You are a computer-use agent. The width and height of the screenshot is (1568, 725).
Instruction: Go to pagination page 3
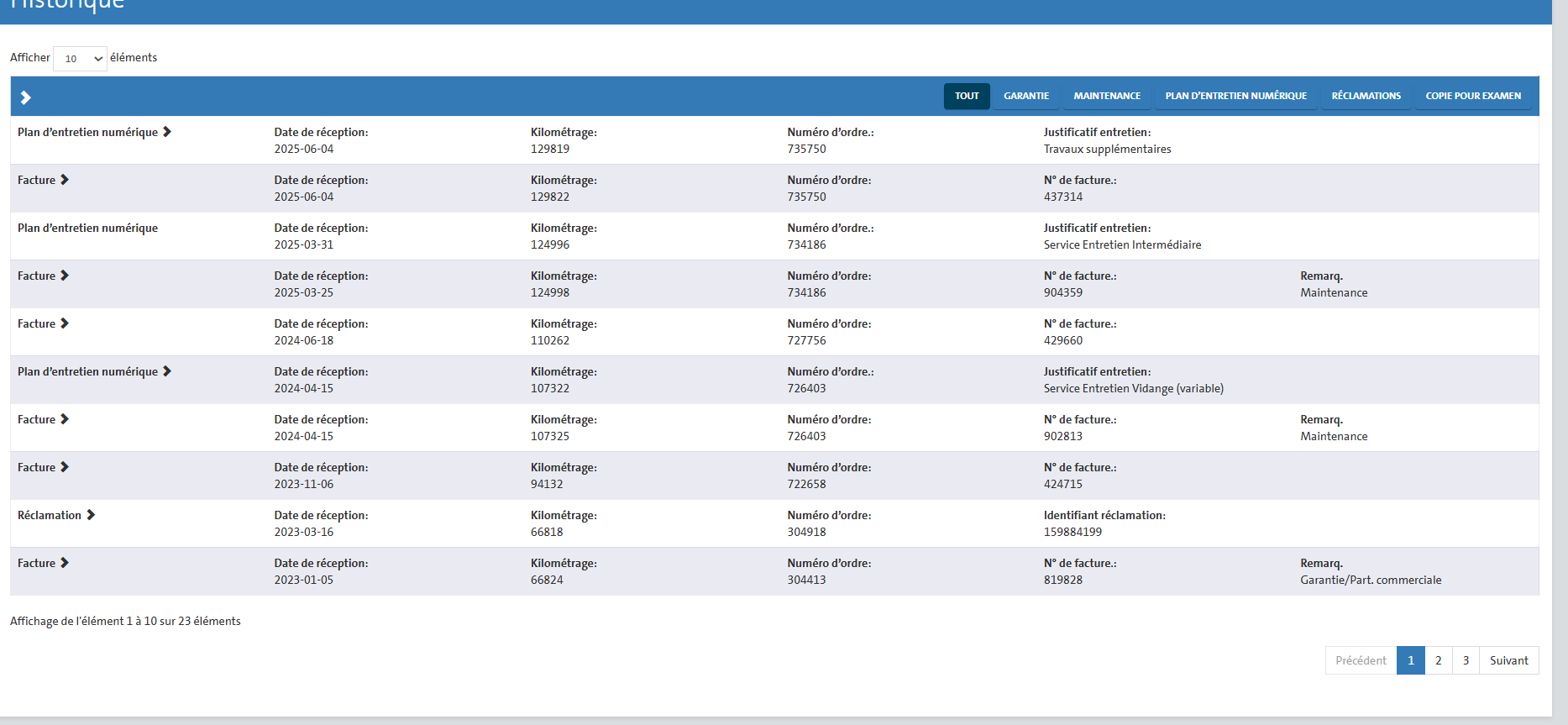tap(1466, 660)
